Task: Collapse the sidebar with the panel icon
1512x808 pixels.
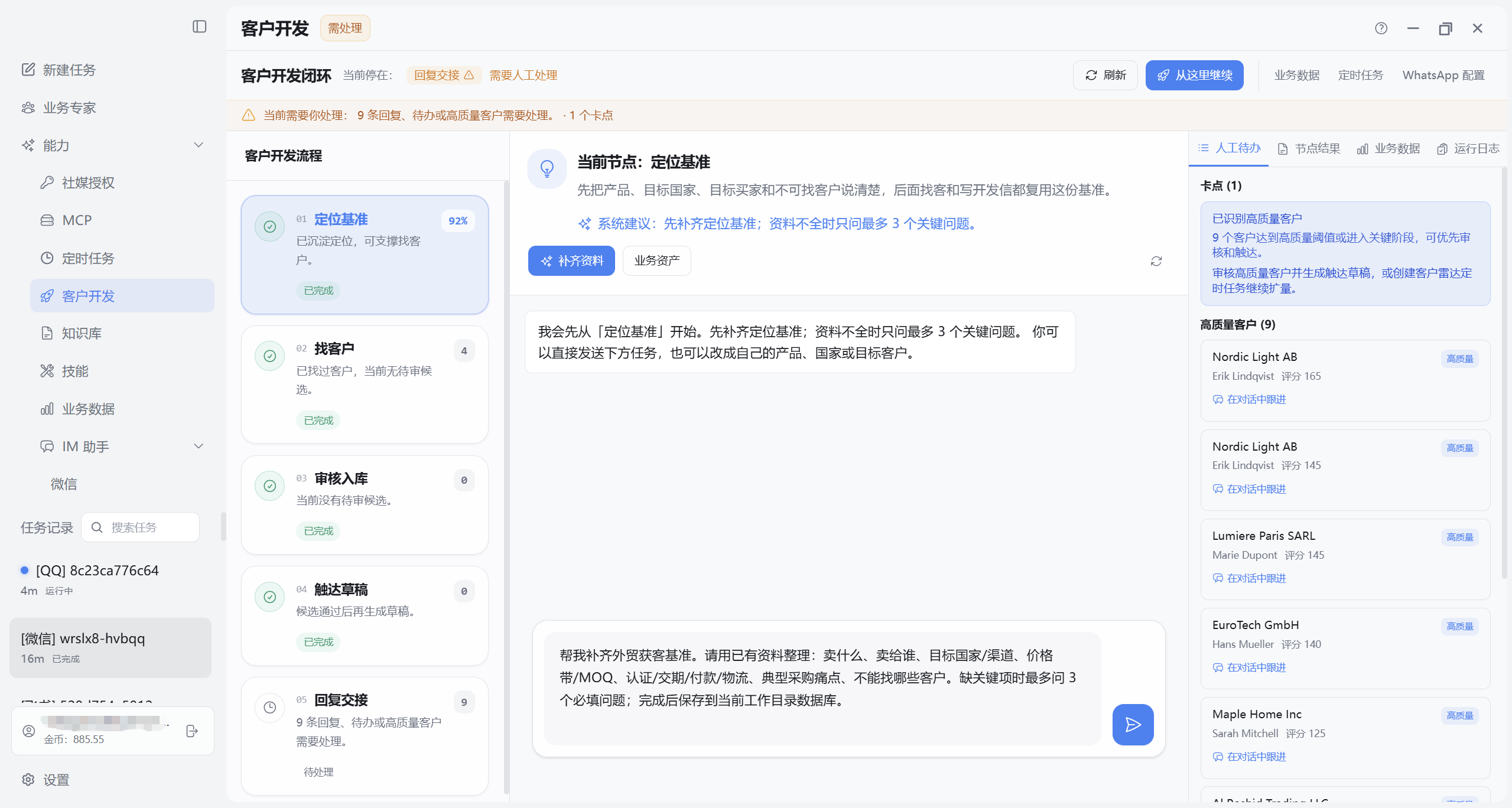Action: click(x=199, y=27)
